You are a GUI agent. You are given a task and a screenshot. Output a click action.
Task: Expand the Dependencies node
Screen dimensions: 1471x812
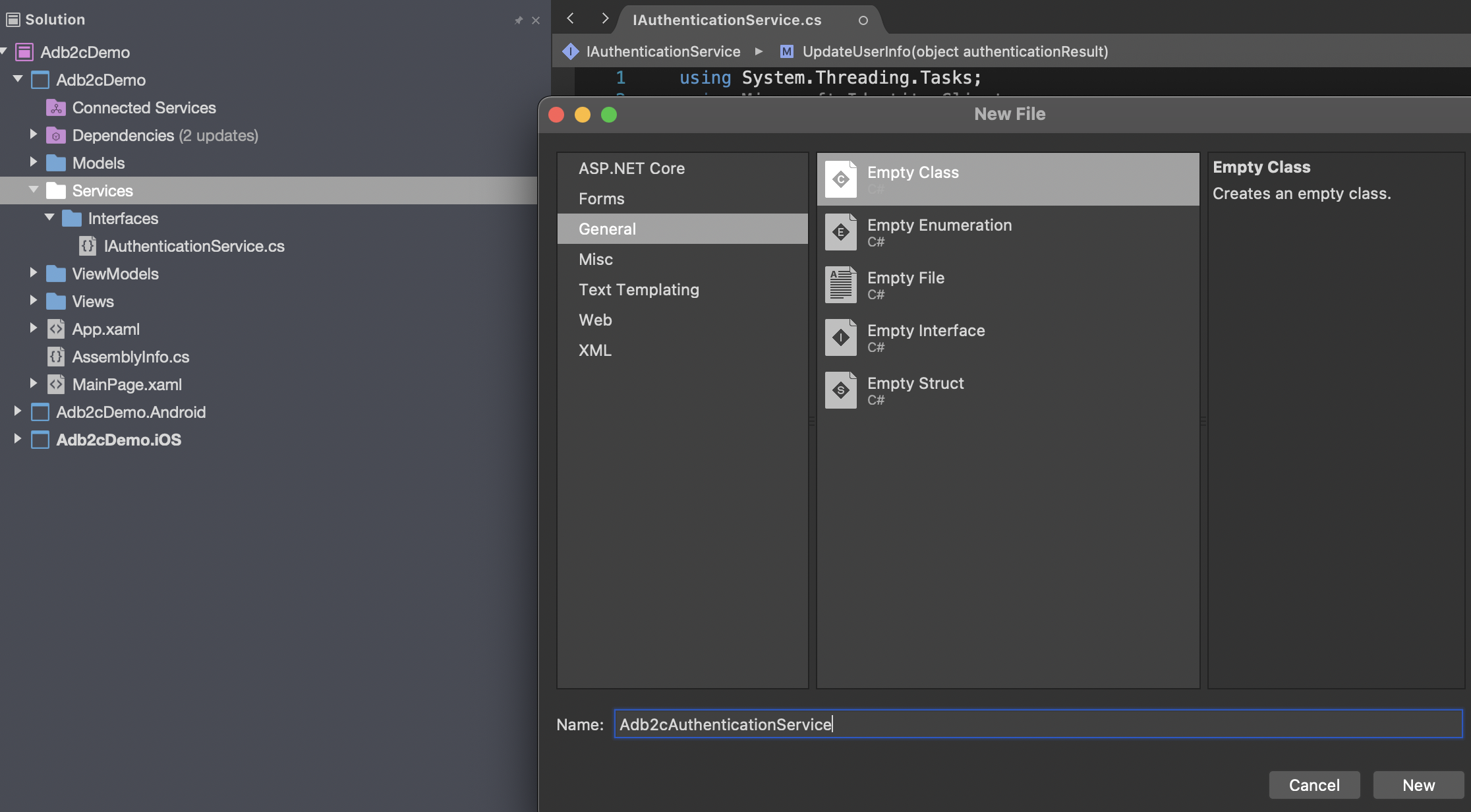pos(33,134)
